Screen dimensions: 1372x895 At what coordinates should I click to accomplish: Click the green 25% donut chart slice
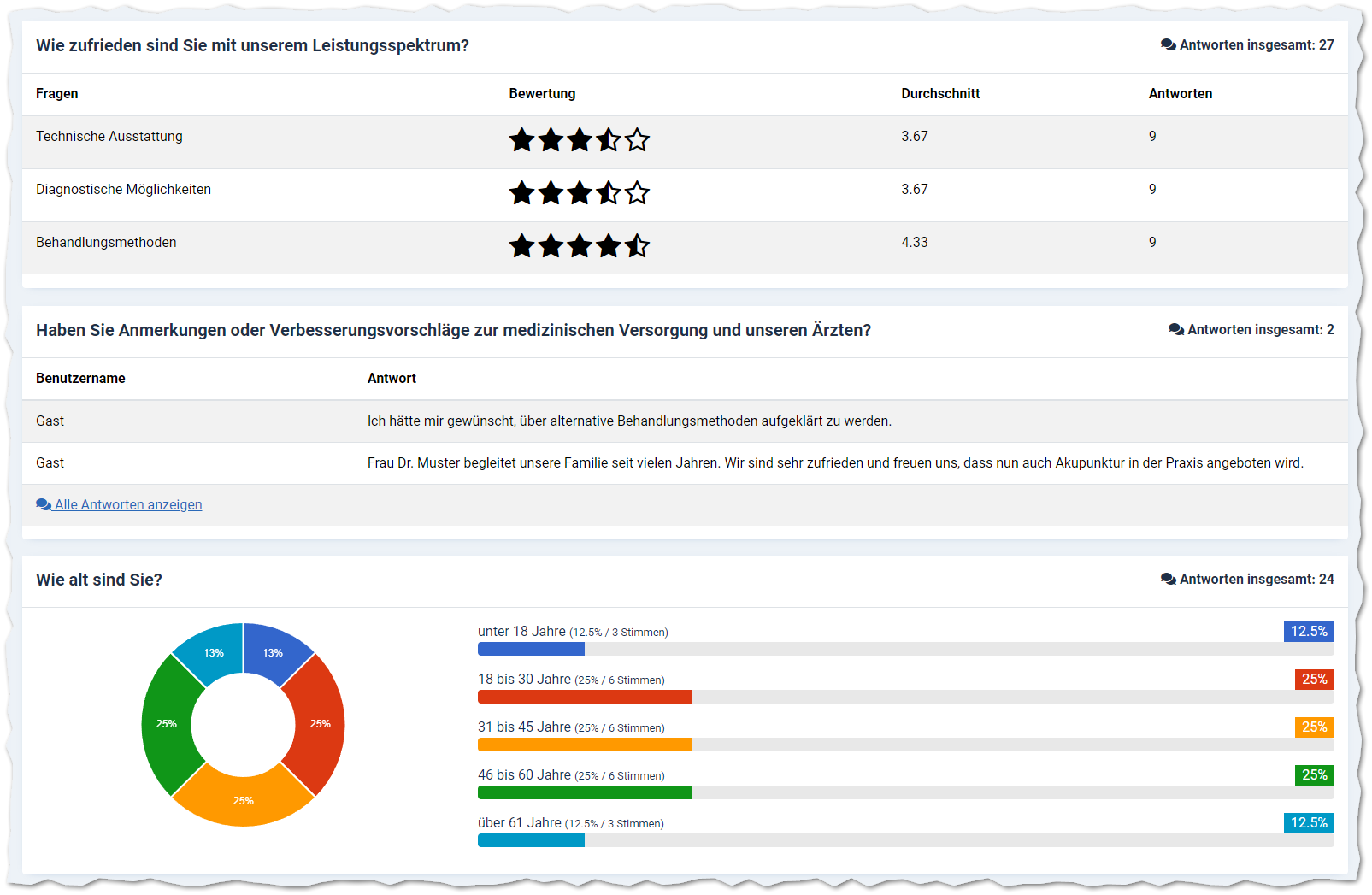point(168,723)
